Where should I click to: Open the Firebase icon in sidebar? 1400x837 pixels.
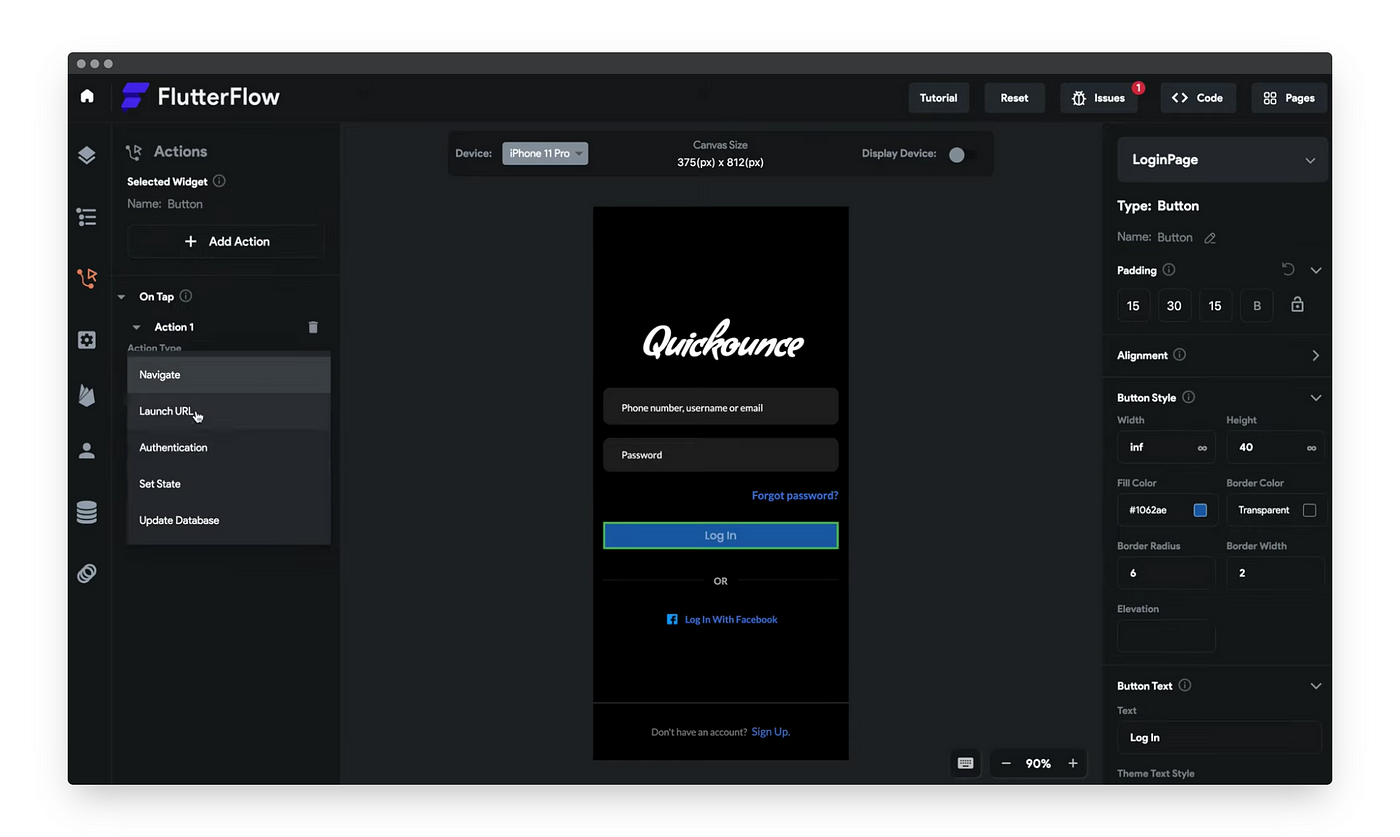coord(87,395)
